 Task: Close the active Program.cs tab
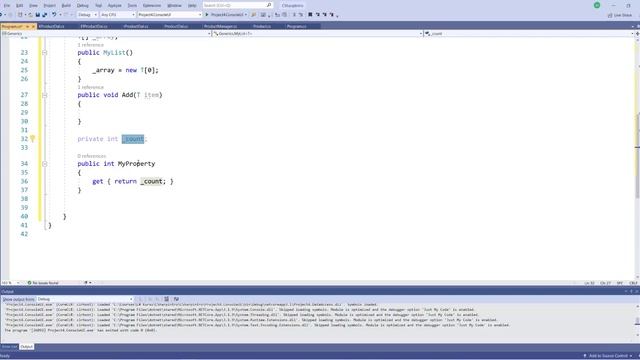click(33, 27)
